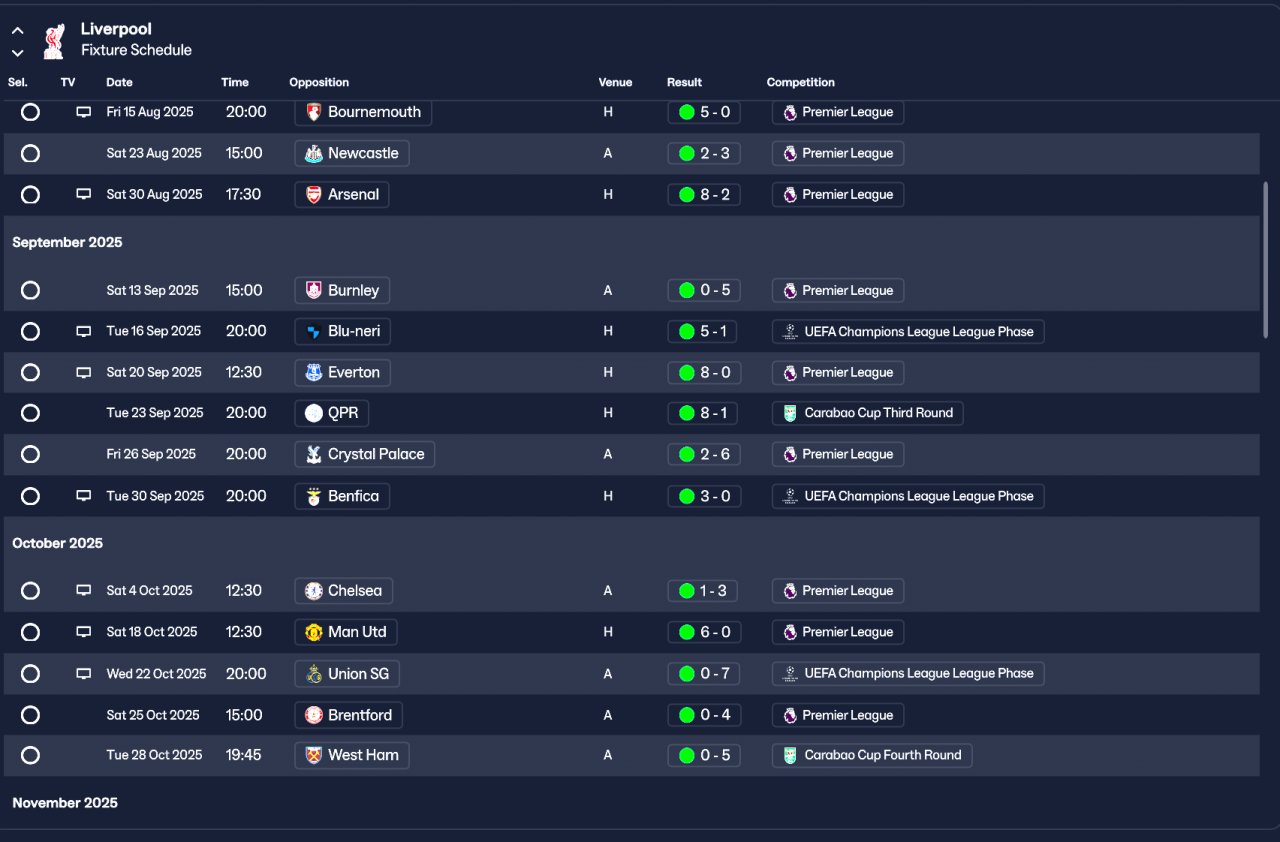
Task: Sort by the Competition column header
Action: point(800,82)
